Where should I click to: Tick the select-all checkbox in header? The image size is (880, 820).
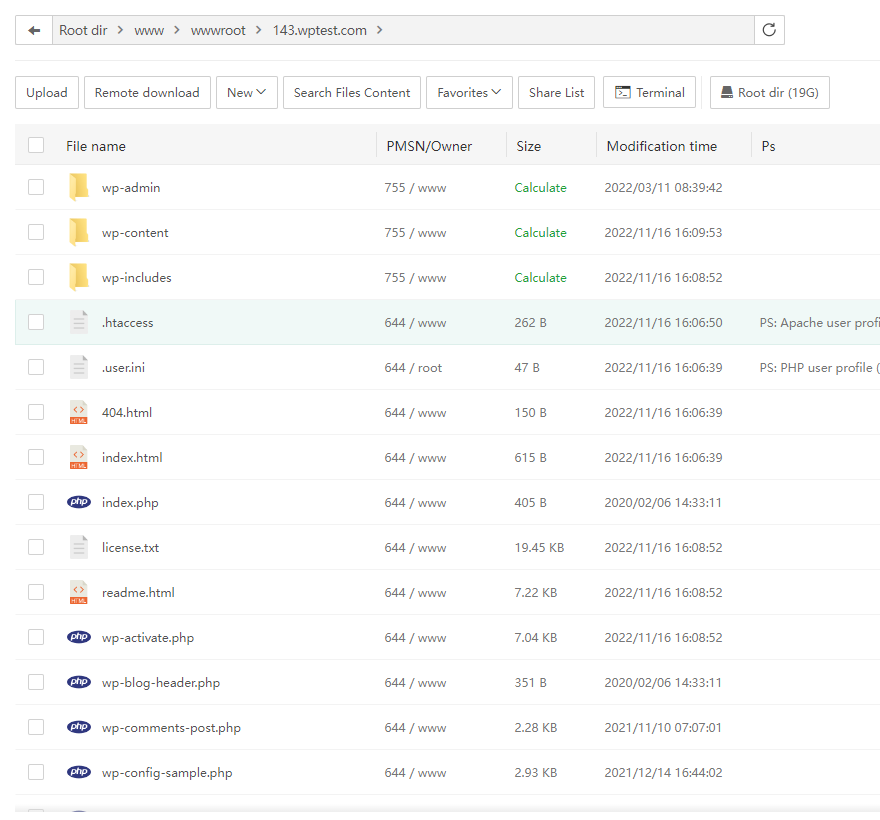click(36, 145)
